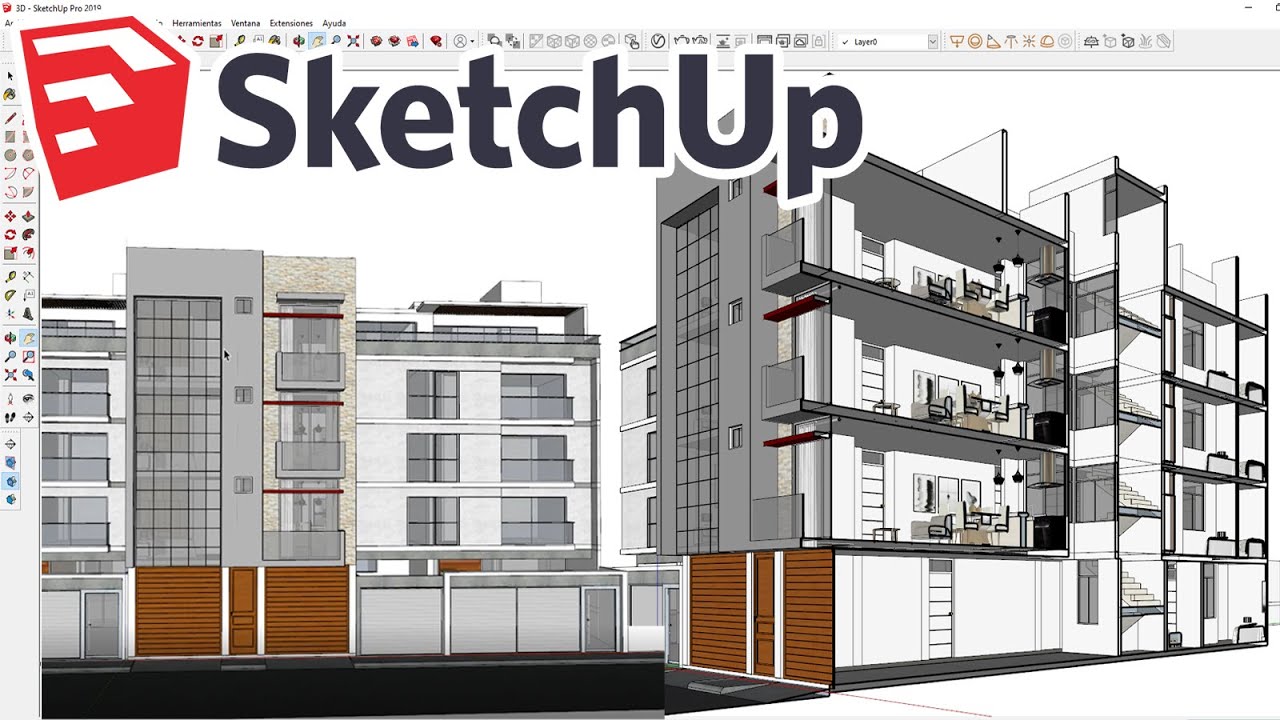This screenshot has height=720, width=1280.
Task: Add a V-Ray Sphere Light
Action: pyautogui.click(x=975, y=41)
